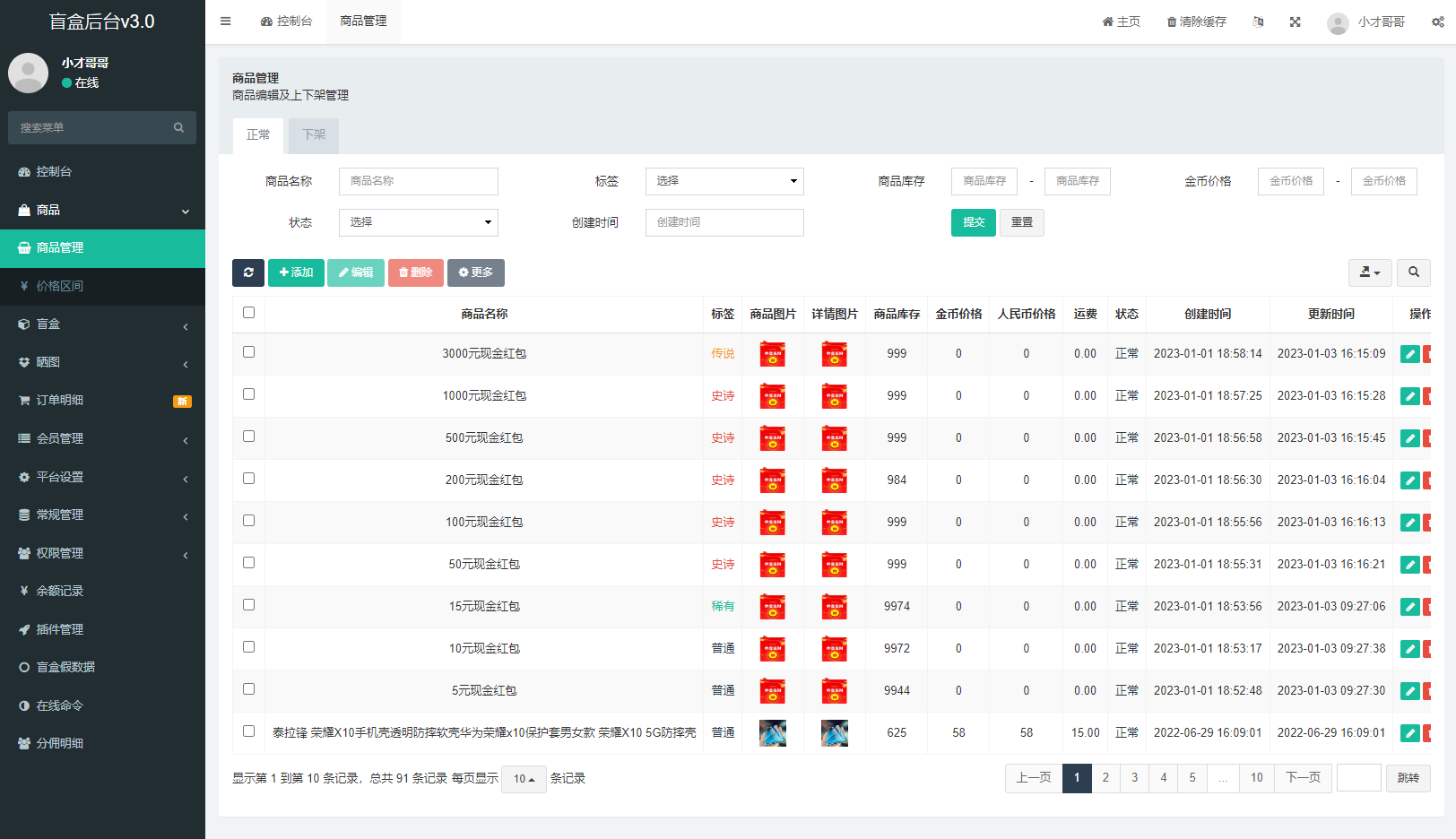Expand the 晒图 sidebar group
This screenshot has height=839, width=1456.
coord(102,362)
